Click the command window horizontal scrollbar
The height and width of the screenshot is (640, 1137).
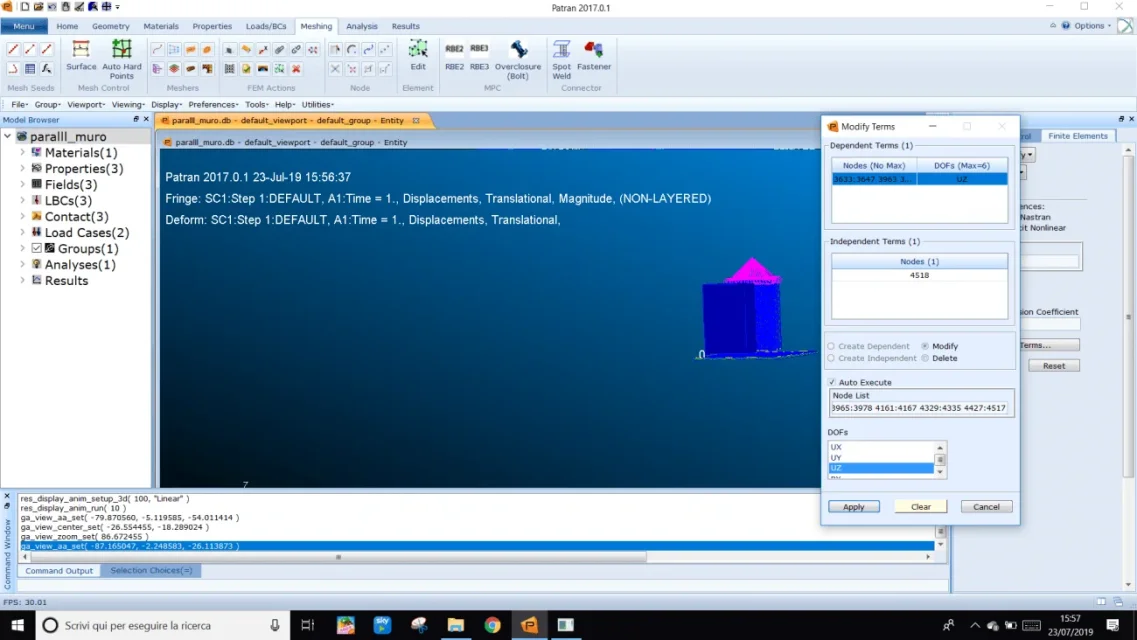click(338, 557)
